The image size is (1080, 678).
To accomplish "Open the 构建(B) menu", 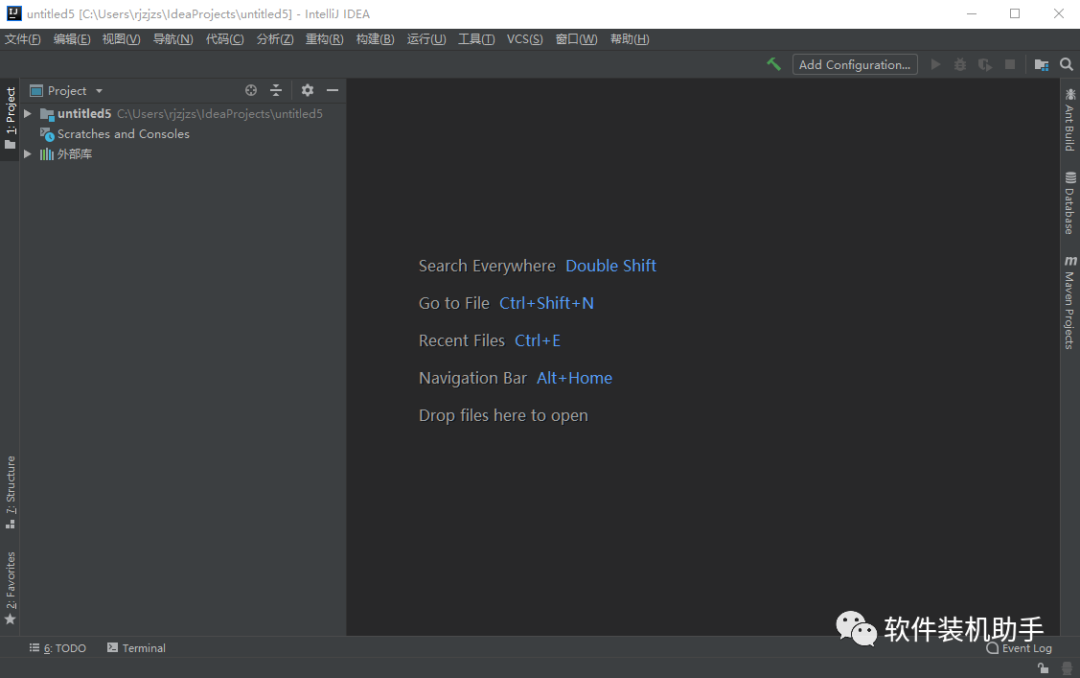I will tap(375, 39).
